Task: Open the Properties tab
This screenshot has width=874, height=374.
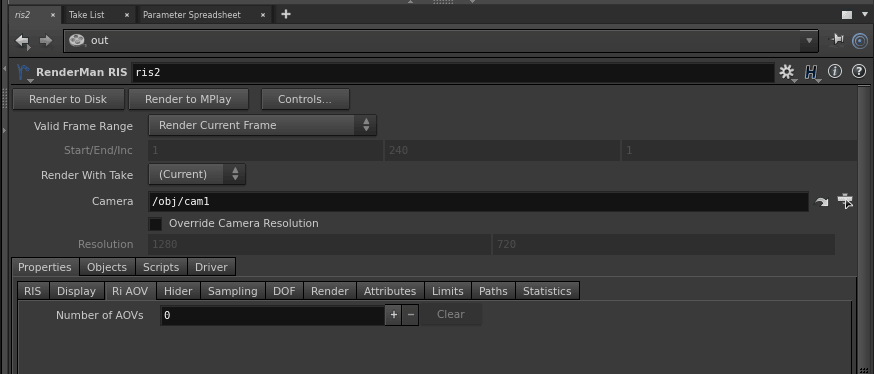Action: tap(45, 267)
